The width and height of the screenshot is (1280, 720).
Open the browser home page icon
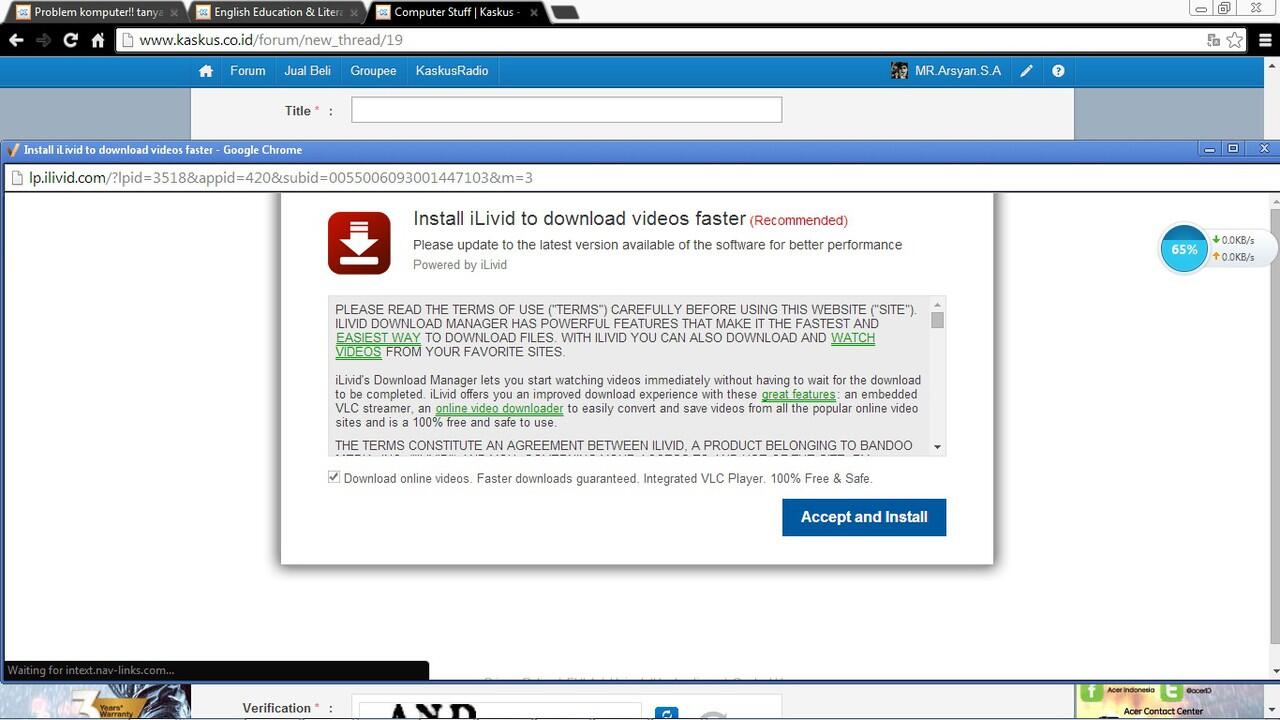[98, 40]
